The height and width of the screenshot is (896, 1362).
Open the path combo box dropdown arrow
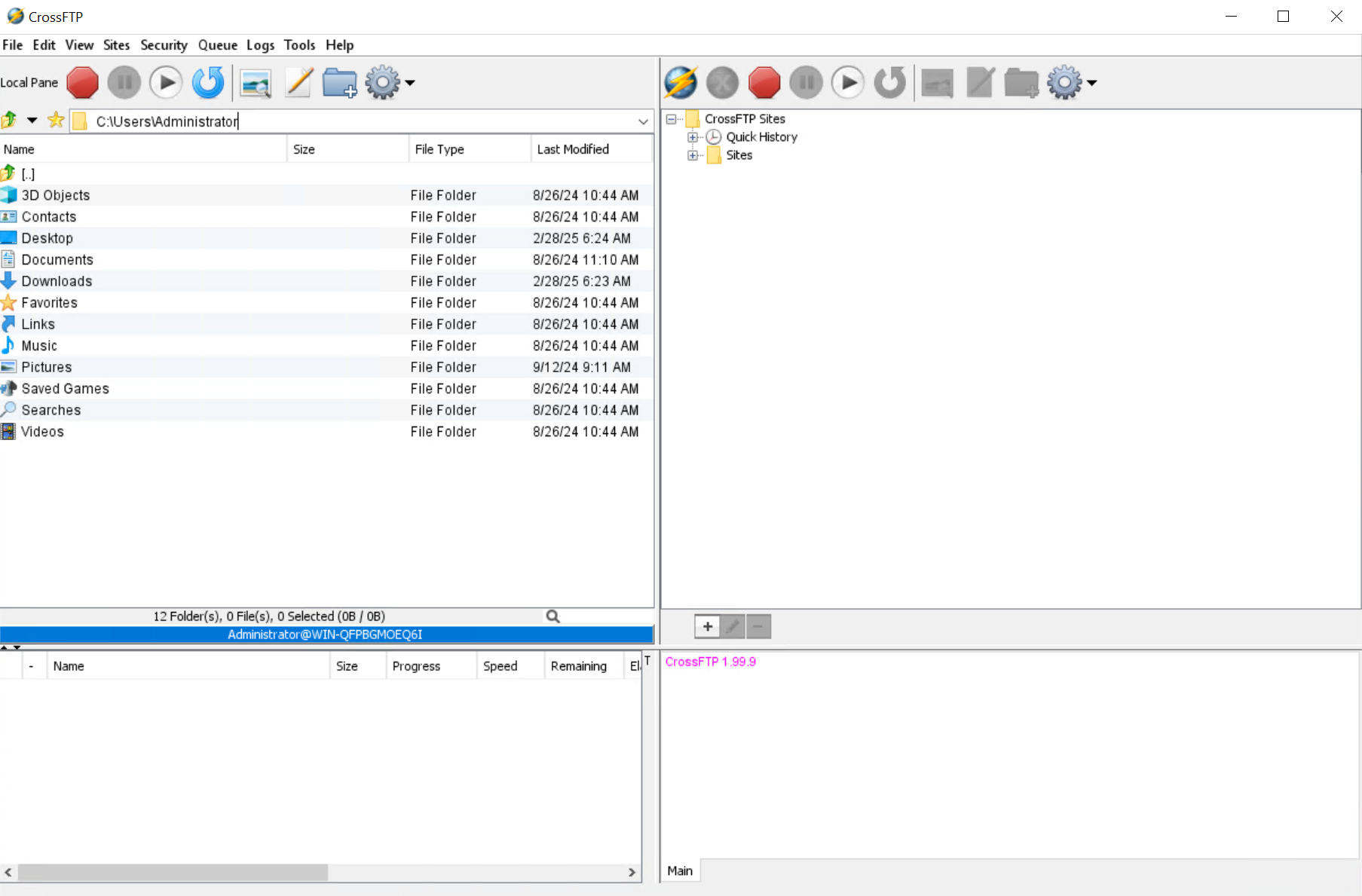tap(643, 121)
